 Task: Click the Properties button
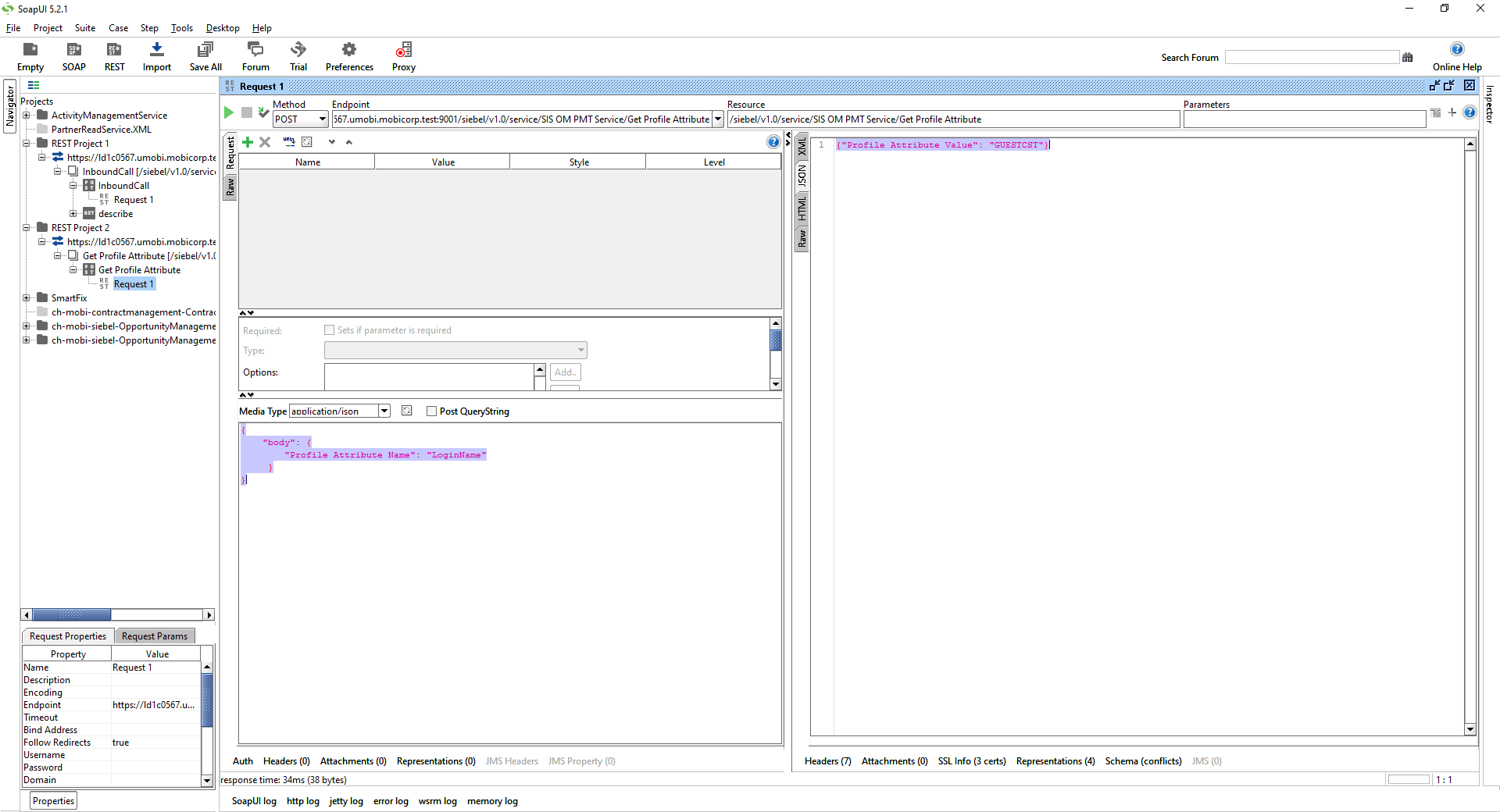(x=53, y=801)
